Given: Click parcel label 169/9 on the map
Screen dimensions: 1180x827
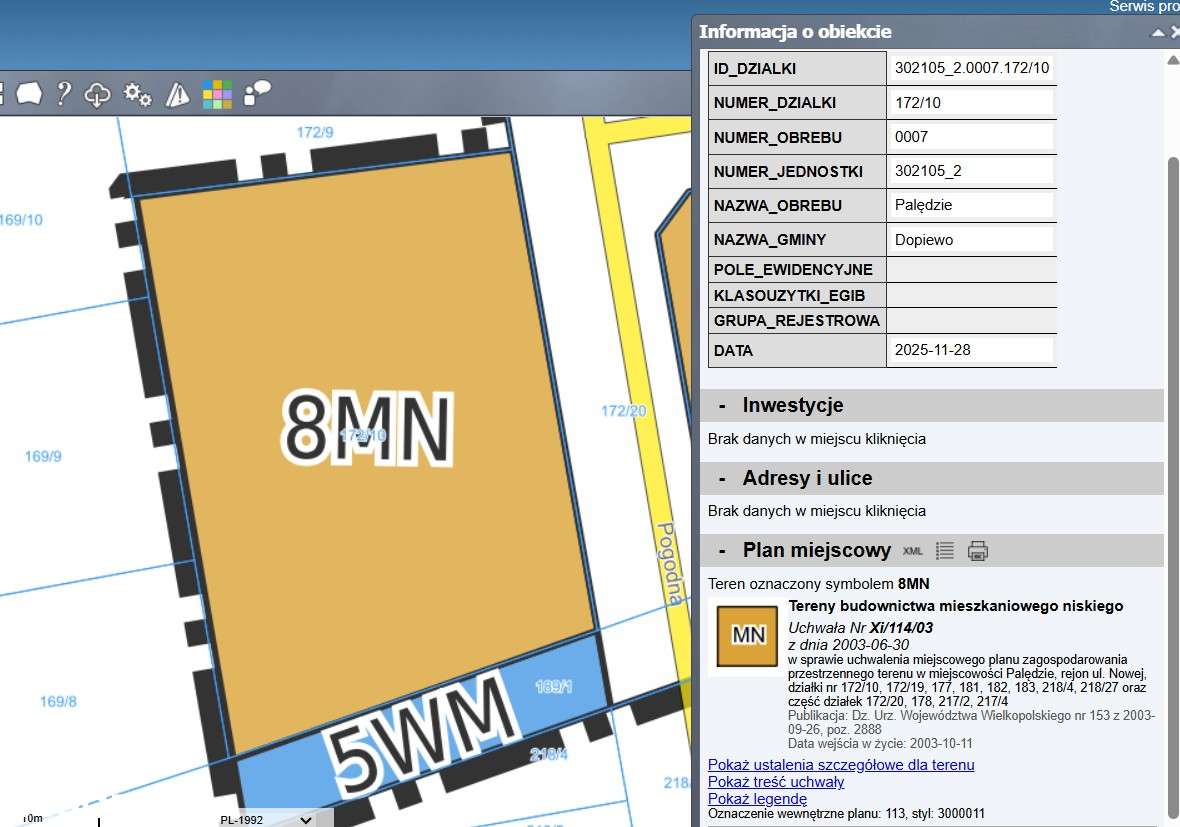Looking at the screenshot, I should click(x=43, y=456).
